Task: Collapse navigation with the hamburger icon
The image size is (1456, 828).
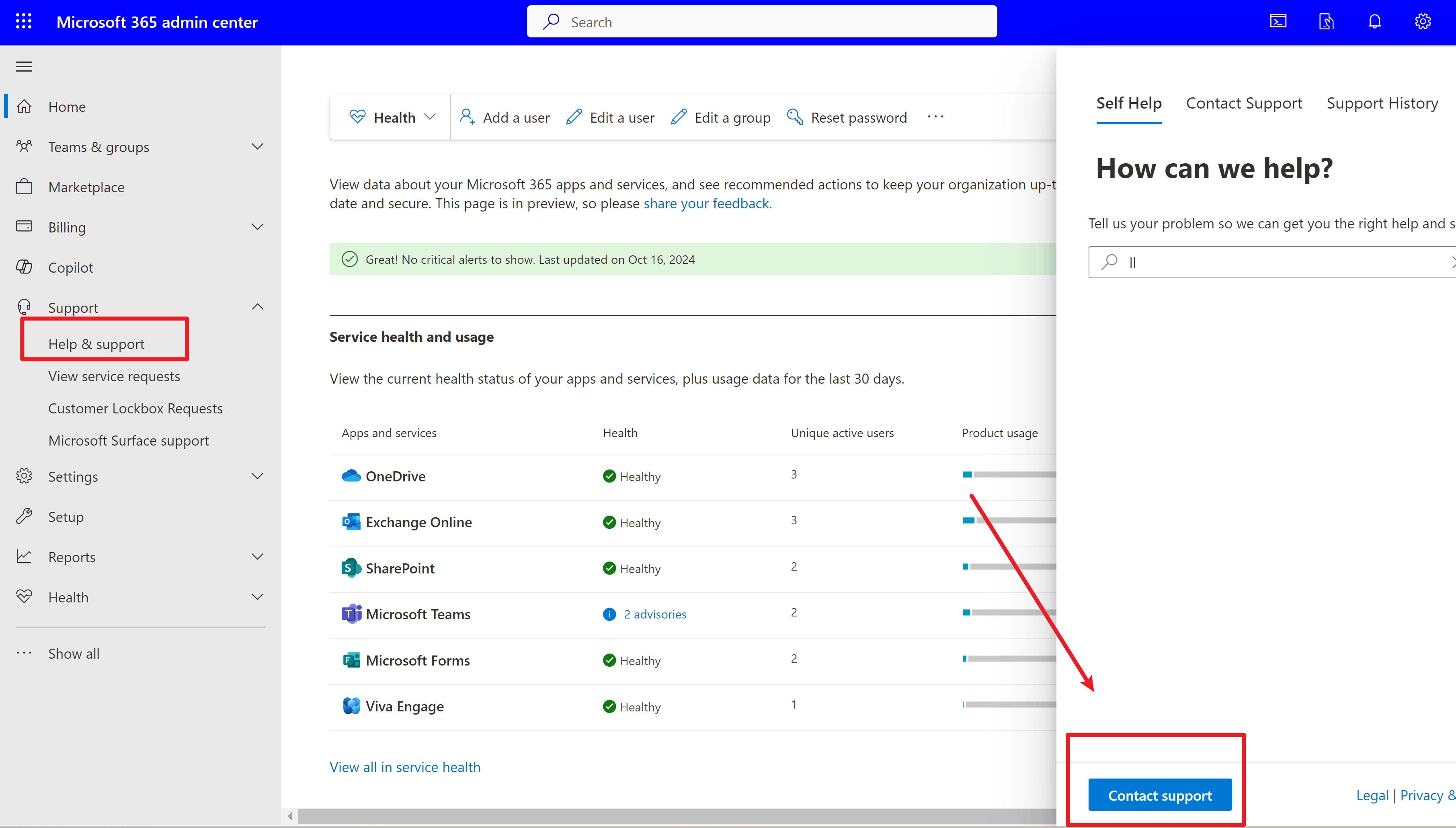Action: pos(24,66)
